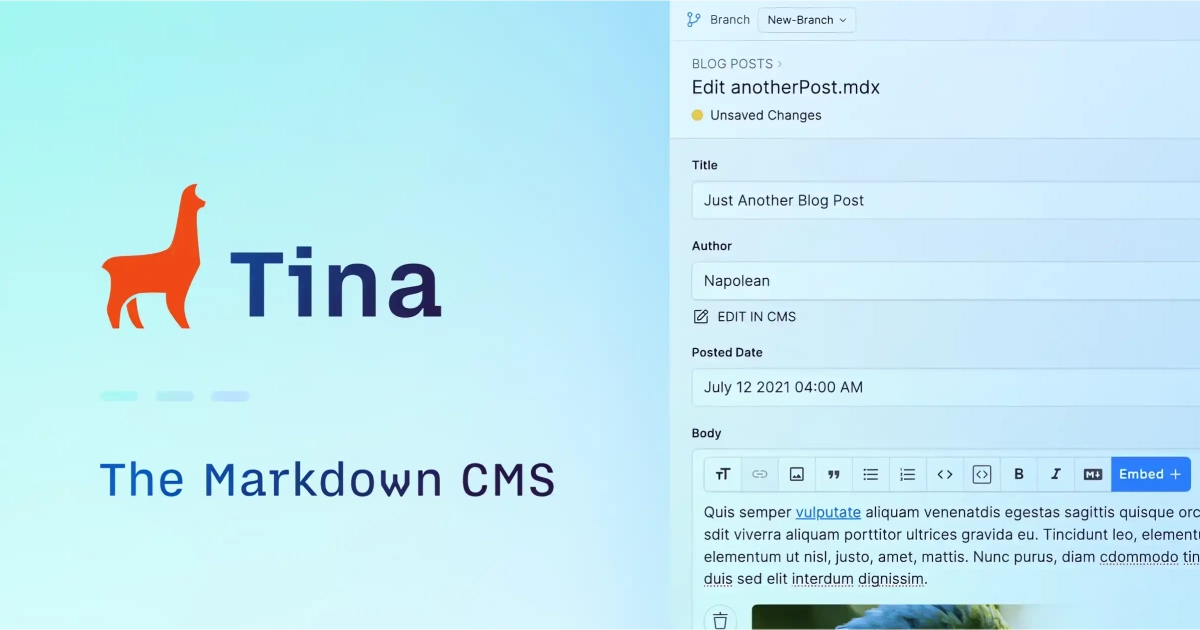Click the git branch icon
The width and height of the screenshot is (1200, 630).
point(693,20)
